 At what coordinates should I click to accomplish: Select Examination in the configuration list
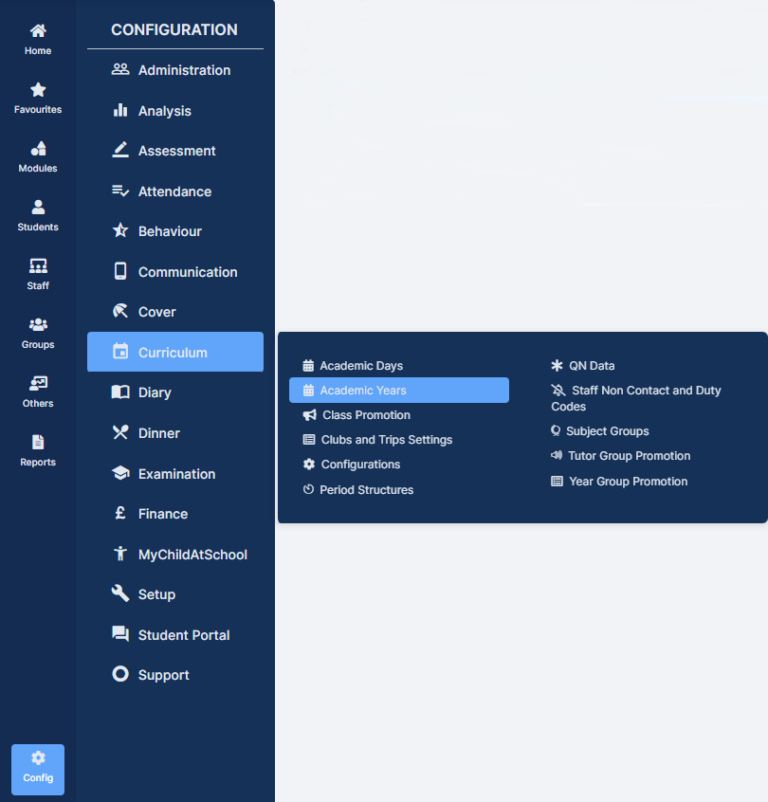point(175,474)
